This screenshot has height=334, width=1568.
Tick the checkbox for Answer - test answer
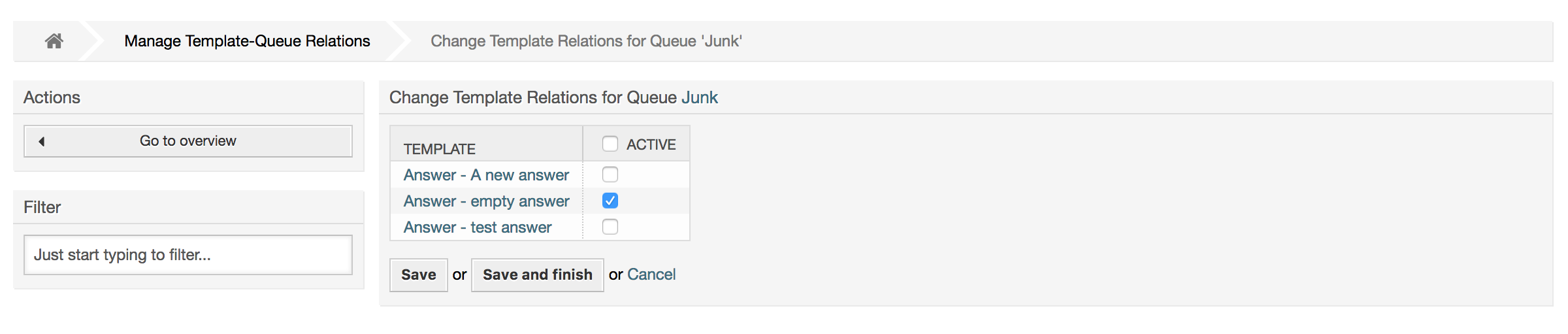(x=610, y=227)
